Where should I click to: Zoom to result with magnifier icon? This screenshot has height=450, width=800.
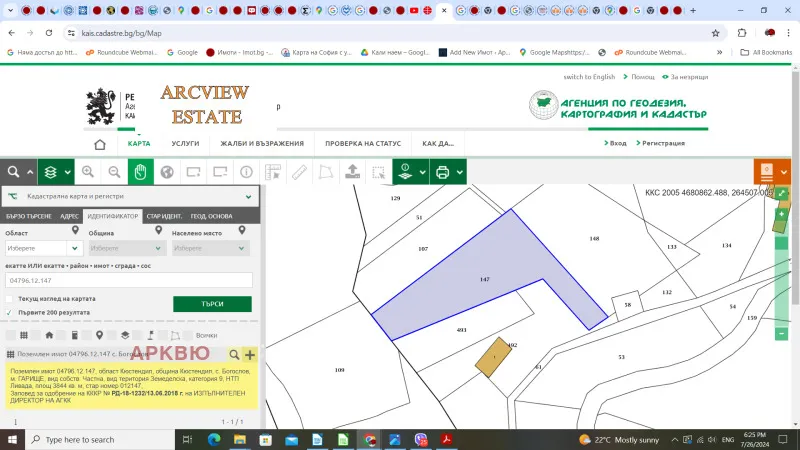[235, 355]
